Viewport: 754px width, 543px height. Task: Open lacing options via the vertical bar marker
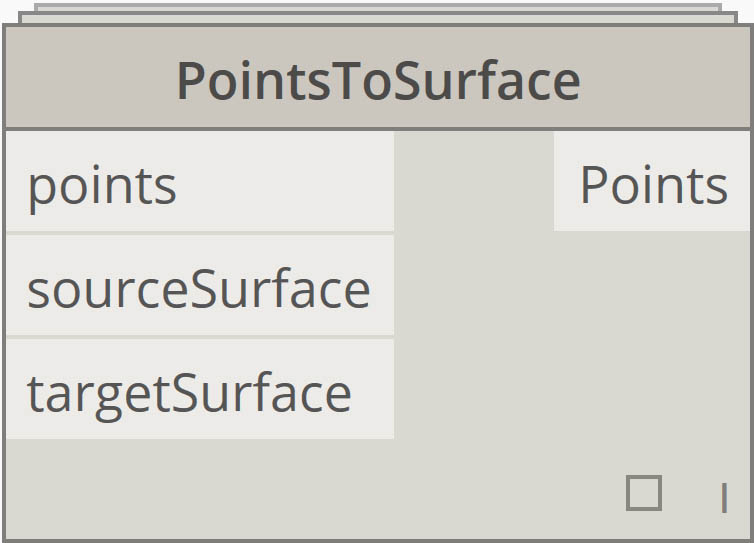[724, 497]
